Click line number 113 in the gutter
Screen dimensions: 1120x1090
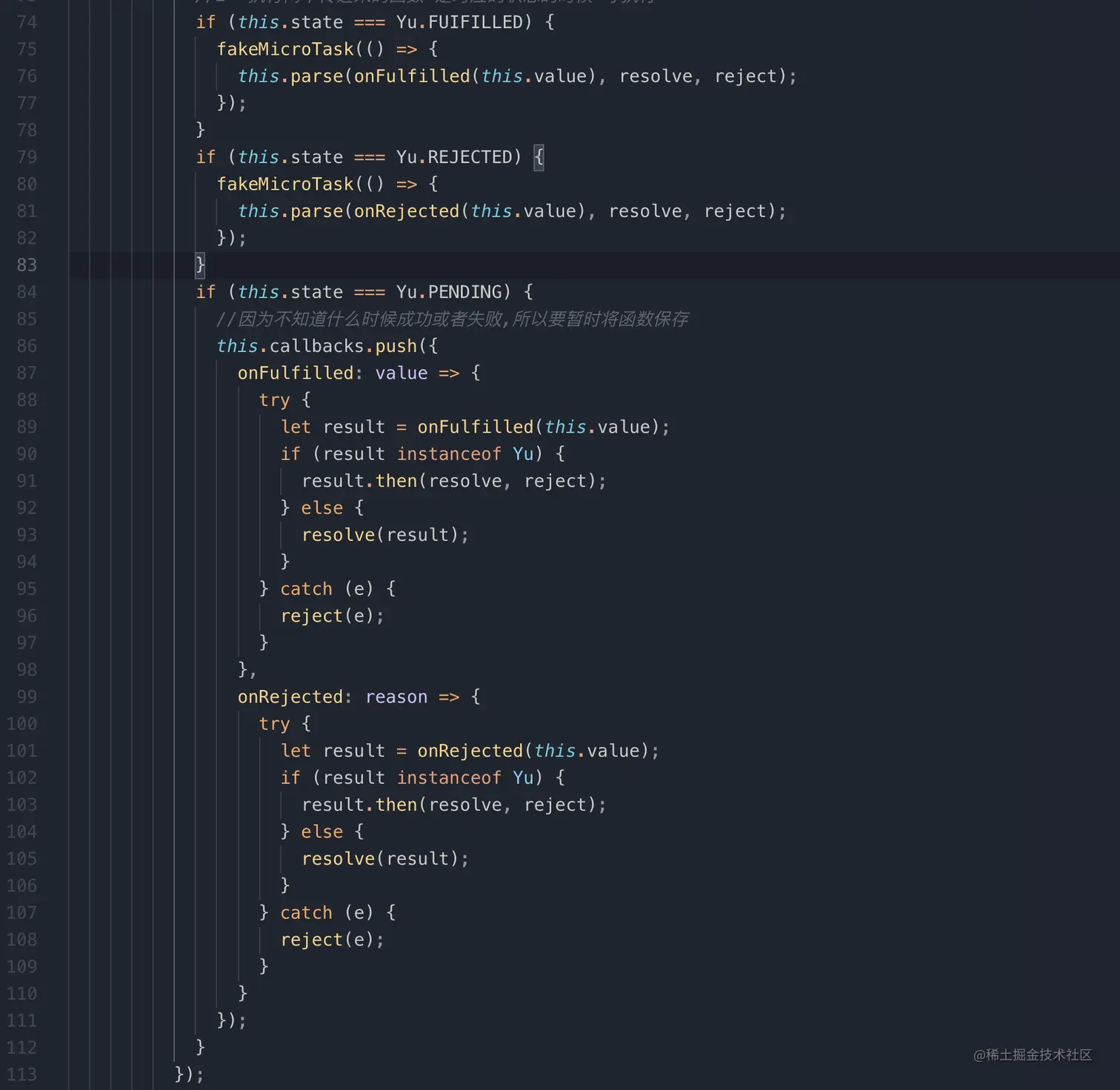pyautogui.click(x=21, y=1074)
